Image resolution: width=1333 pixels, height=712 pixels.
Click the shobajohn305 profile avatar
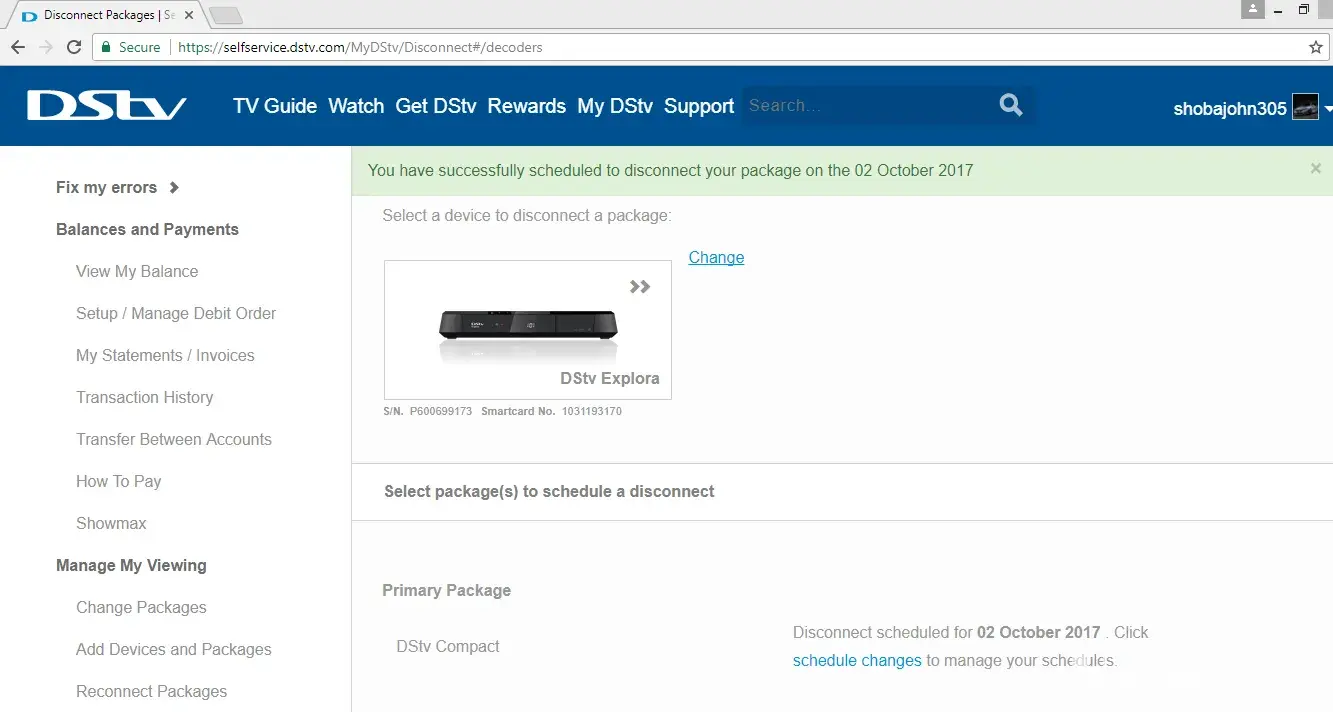point(1305,107)
